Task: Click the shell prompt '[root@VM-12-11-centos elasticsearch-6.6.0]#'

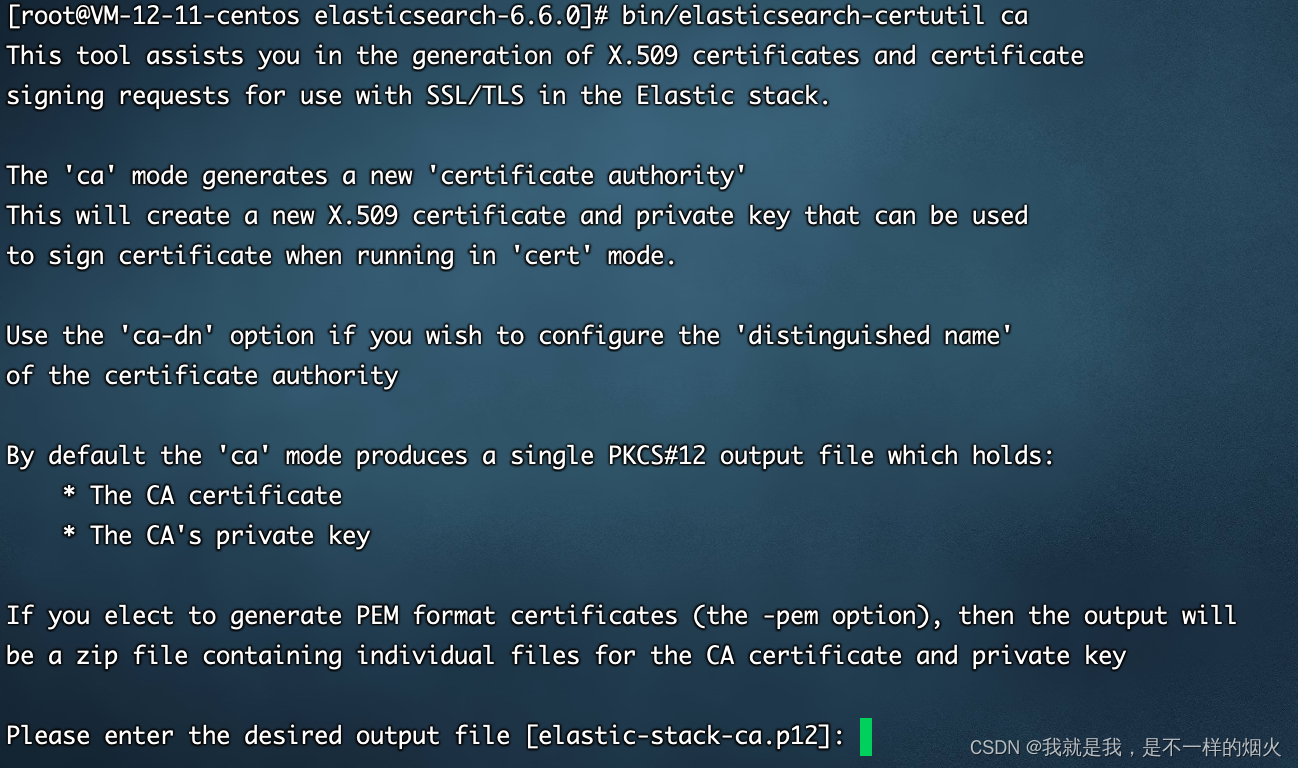Action: (308, 16)
